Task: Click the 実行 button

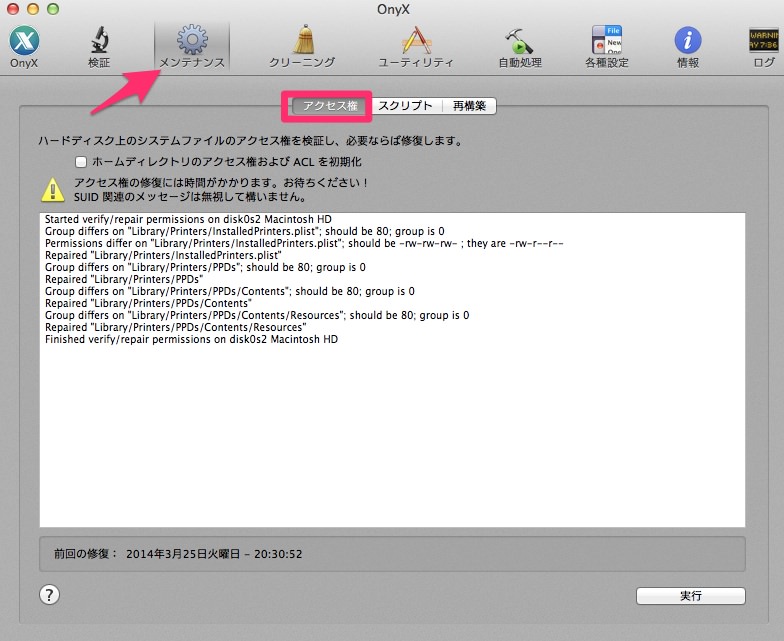Action: [x=690, y=596]
